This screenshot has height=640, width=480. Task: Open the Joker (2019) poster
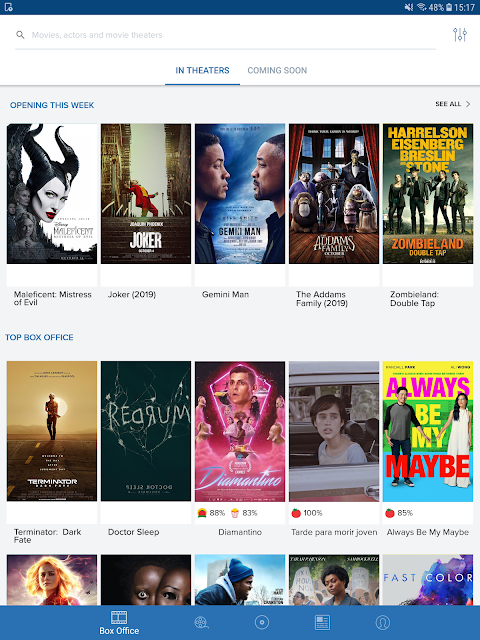click(x=146, y=194)
